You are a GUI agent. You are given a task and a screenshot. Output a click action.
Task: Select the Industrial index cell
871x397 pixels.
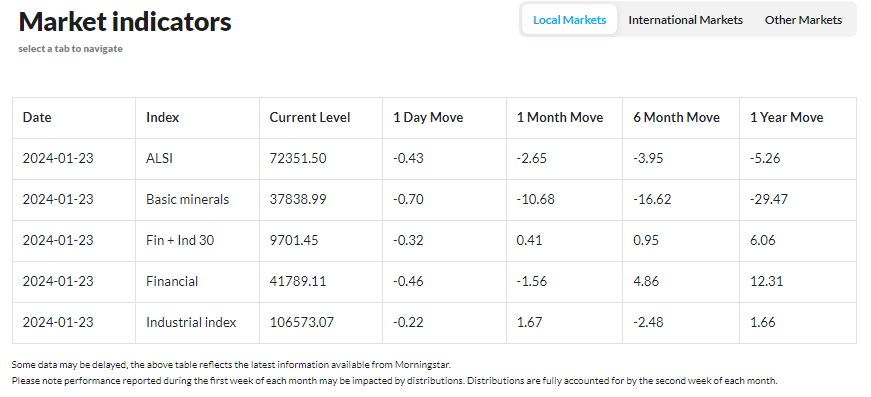[191, 323]
